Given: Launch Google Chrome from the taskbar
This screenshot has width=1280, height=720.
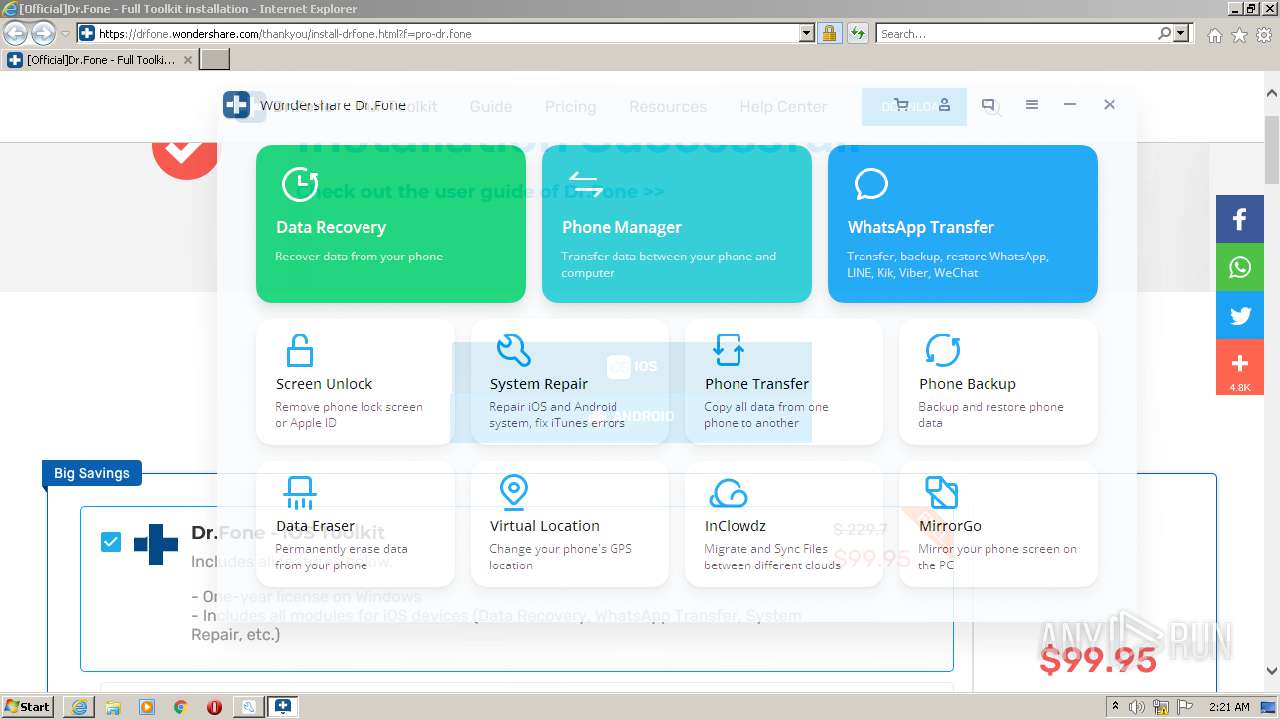Looking at the screenshot, I should click(180, 707).
